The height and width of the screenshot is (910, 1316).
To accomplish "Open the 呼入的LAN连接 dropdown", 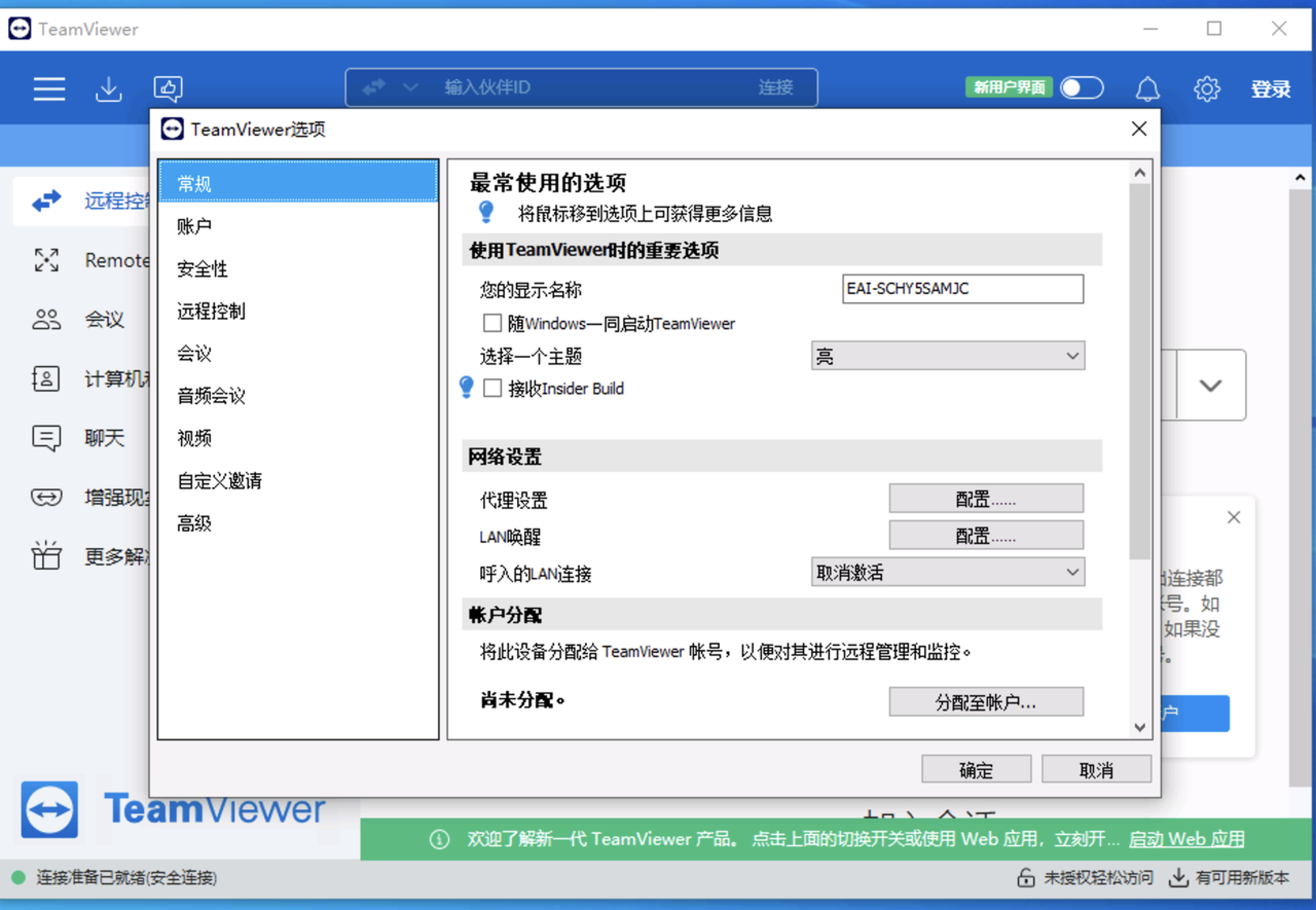I will tap(948, 572).
